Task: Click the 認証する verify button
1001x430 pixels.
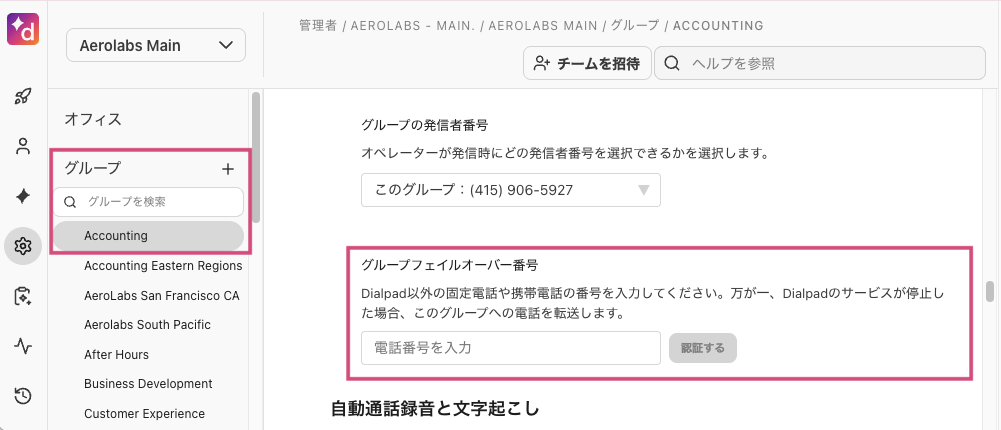Action: [703, 348]
